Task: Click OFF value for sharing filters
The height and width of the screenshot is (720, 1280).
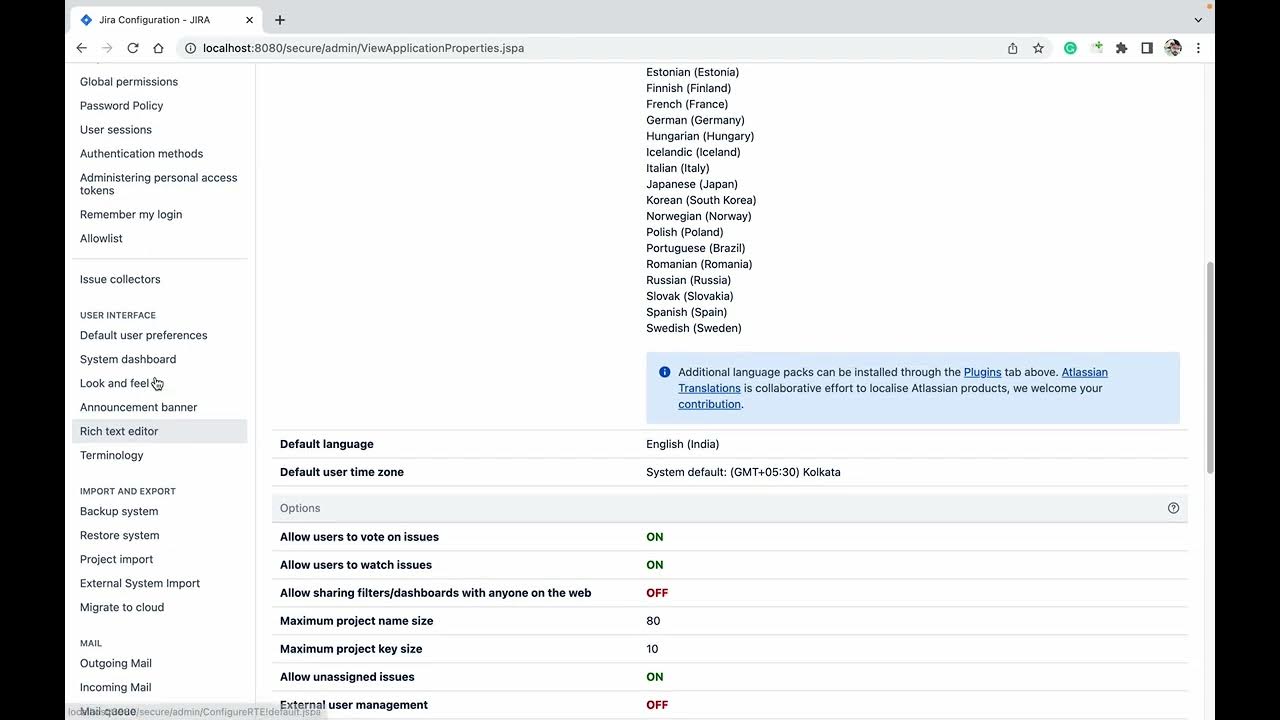Action: tap(657, 593)
